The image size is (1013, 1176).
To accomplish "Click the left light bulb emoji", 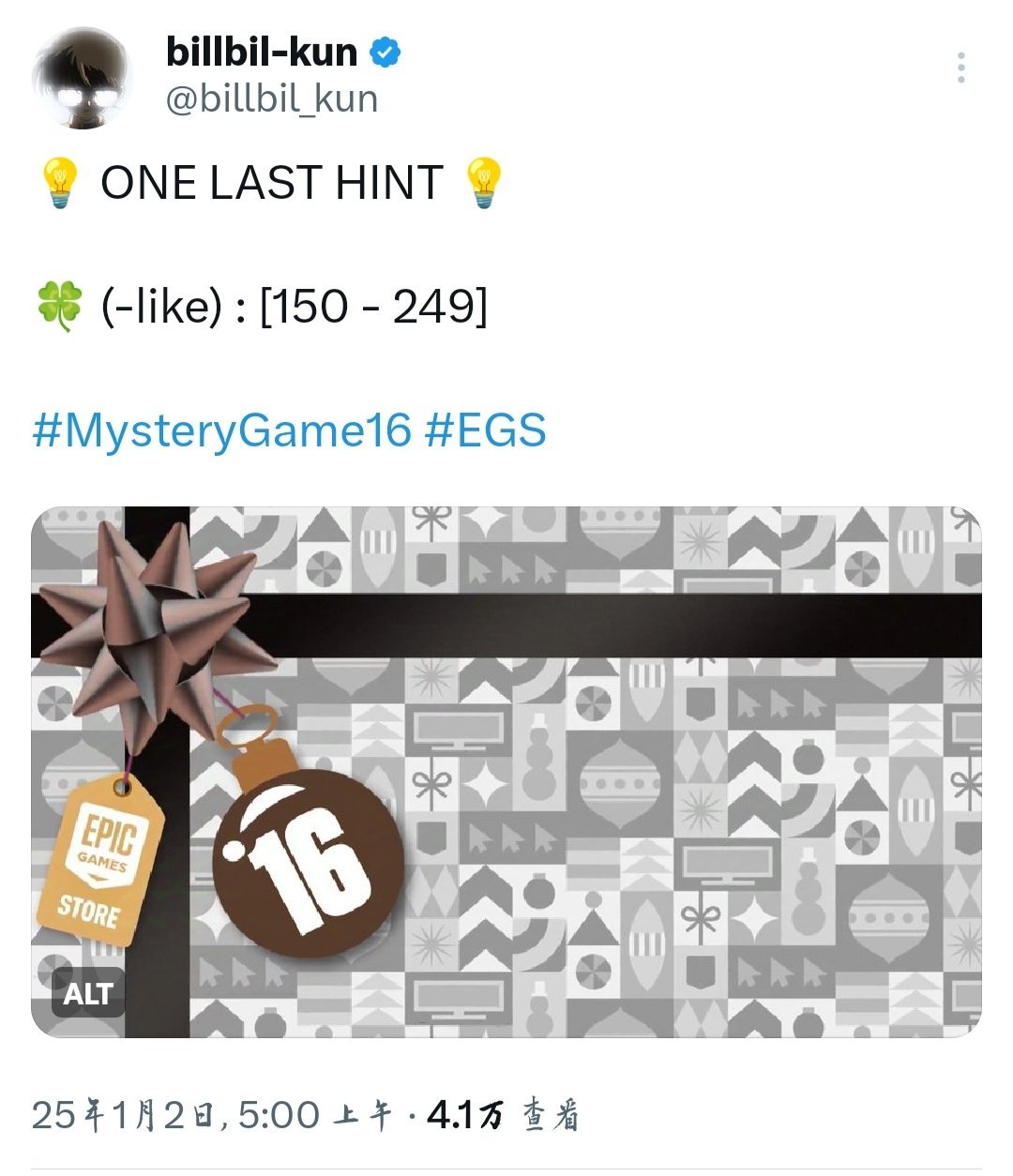I will click(x=60, y=183).
